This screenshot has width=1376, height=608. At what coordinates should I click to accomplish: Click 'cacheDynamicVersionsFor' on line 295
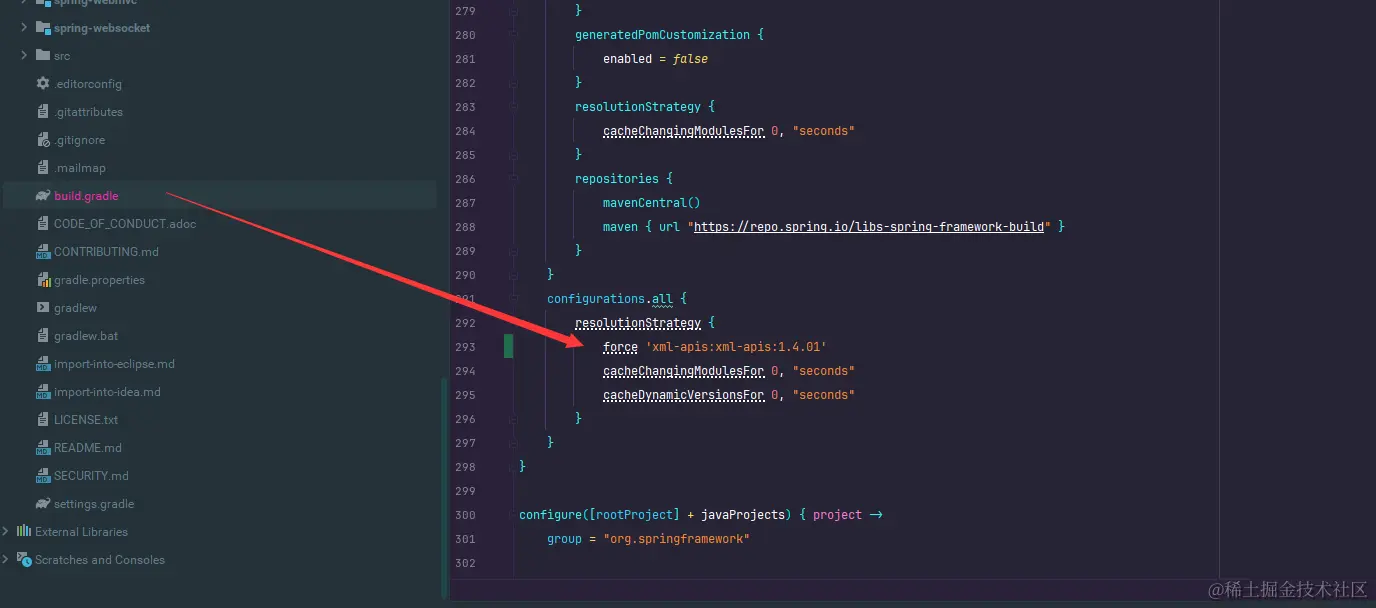pyautogui.click(x=683, y=395)
